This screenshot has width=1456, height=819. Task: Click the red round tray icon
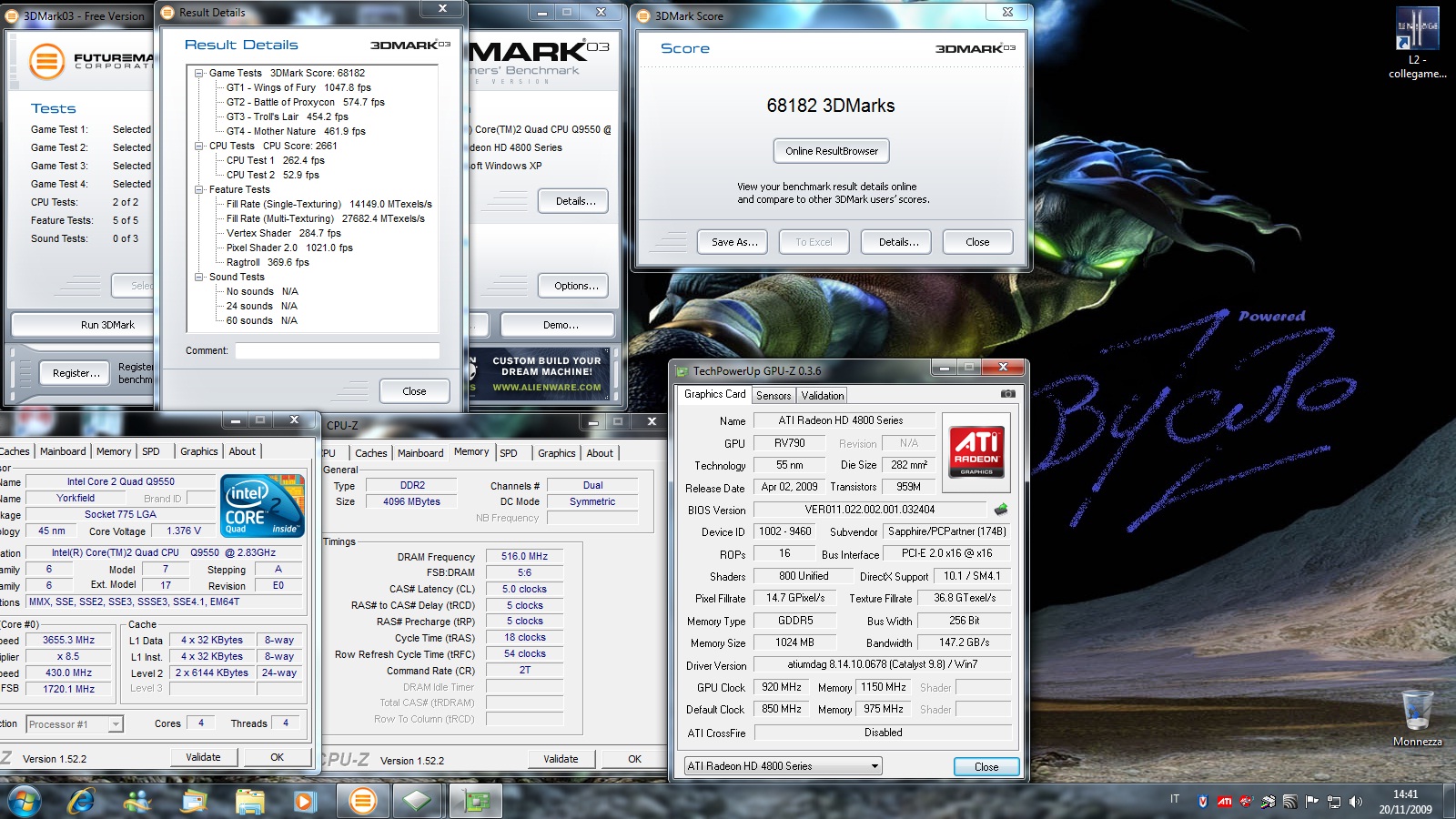(1246, 802)
